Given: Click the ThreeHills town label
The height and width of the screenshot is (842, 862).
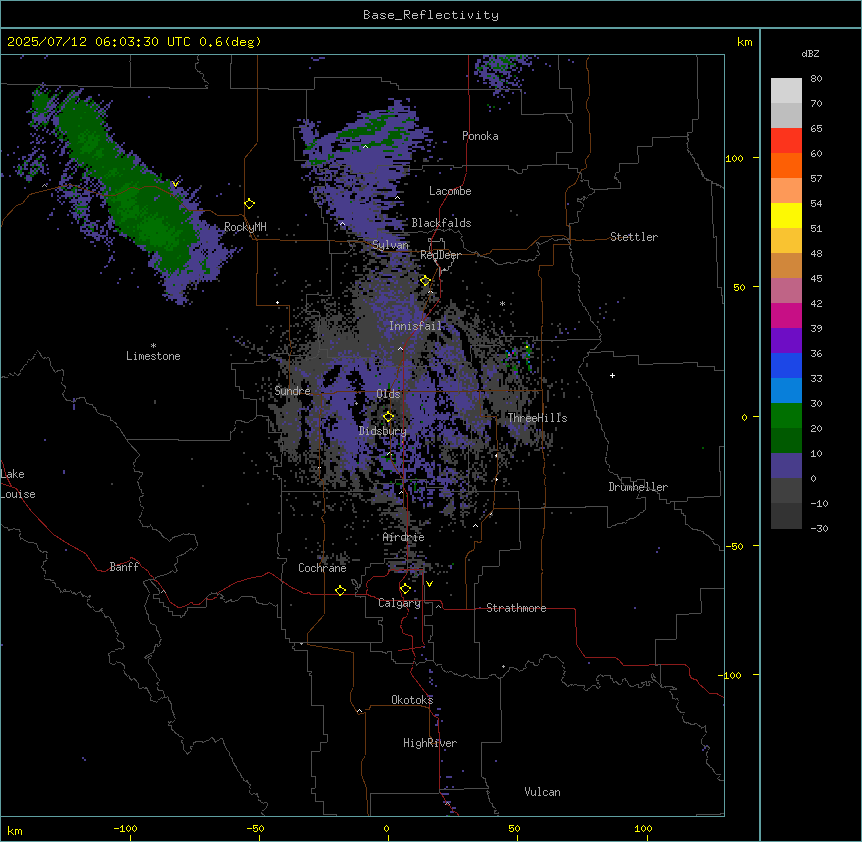Looking at the screenshot, I should (537, 418).
